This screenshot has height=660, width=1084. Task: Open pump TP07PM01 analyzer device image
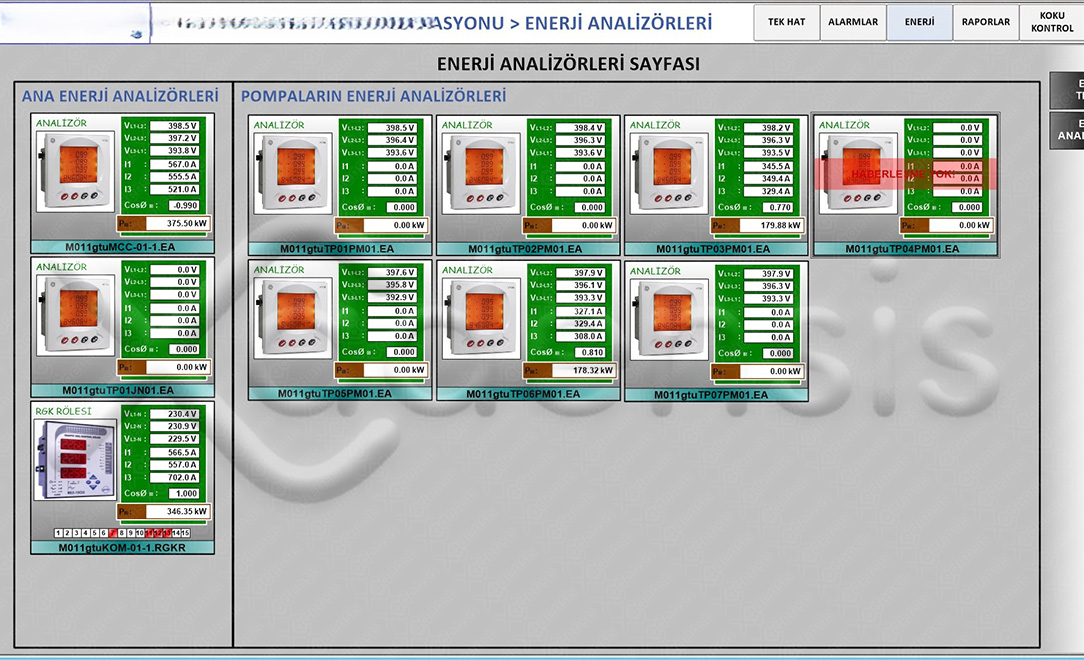pos(669,318)
